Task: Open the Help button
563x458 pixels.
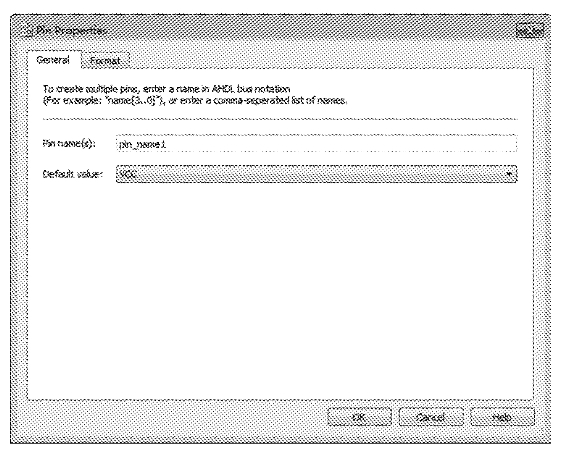Action: 502,417
